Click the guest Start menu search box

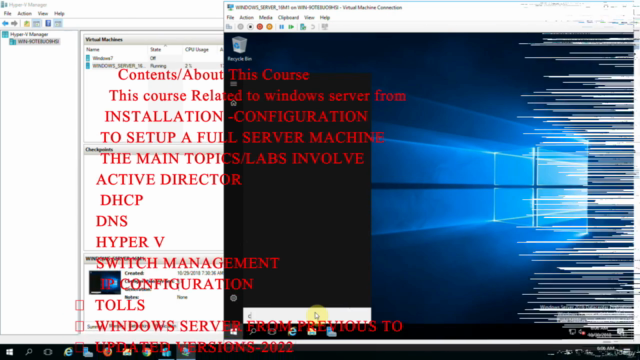click(307, 316)
